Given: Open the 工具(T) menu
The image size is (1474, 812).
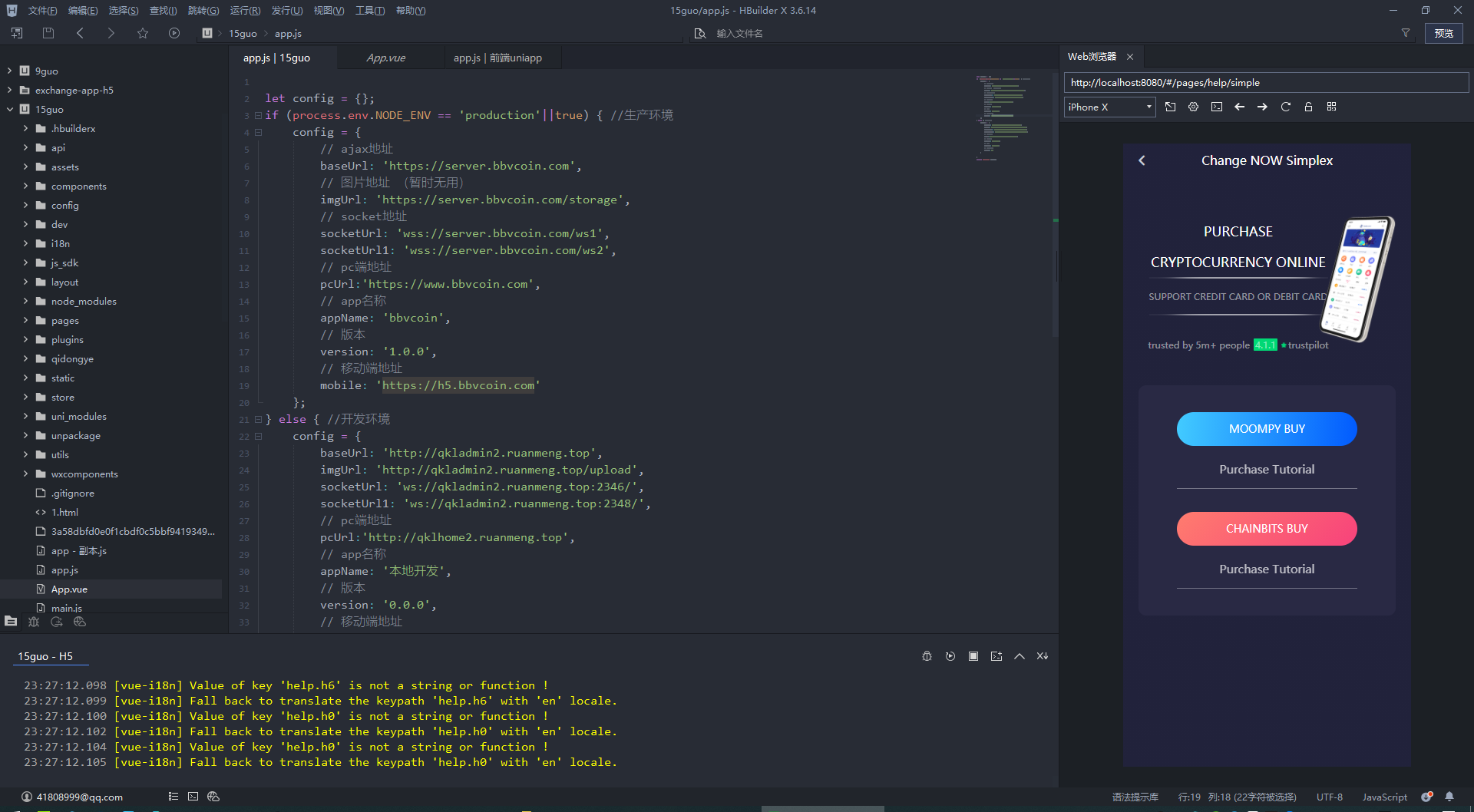Looking at the screenshot, I should (x=369, y=11).
